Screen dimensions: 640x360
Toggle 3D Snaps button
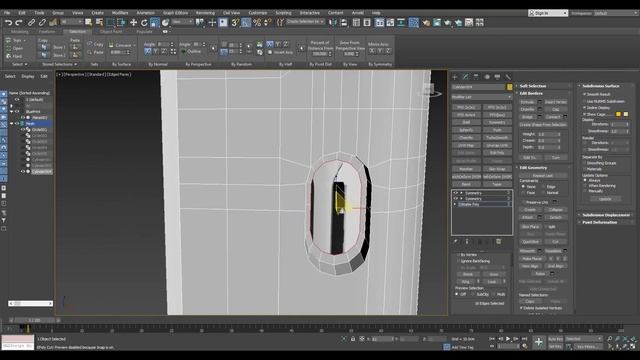(x=235, y=22)
